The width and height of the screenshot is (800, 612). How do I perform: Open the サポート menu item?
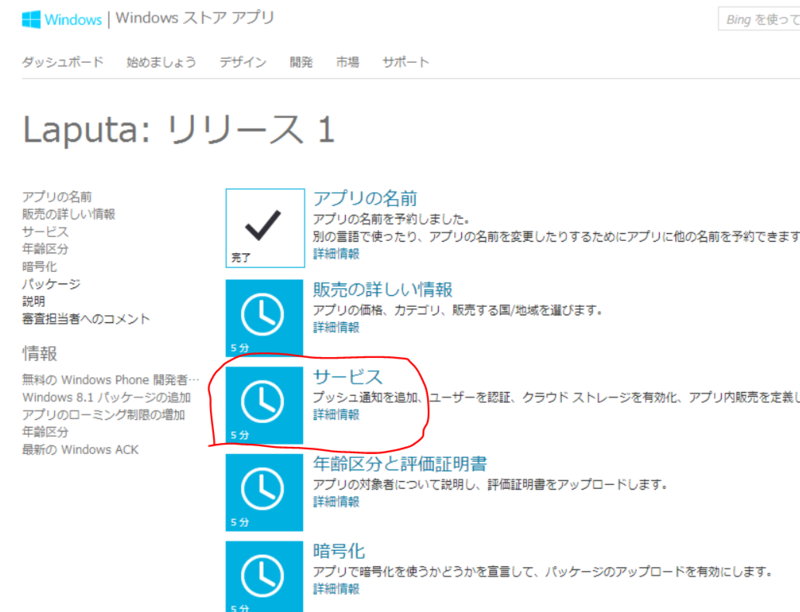pos(406,62)
